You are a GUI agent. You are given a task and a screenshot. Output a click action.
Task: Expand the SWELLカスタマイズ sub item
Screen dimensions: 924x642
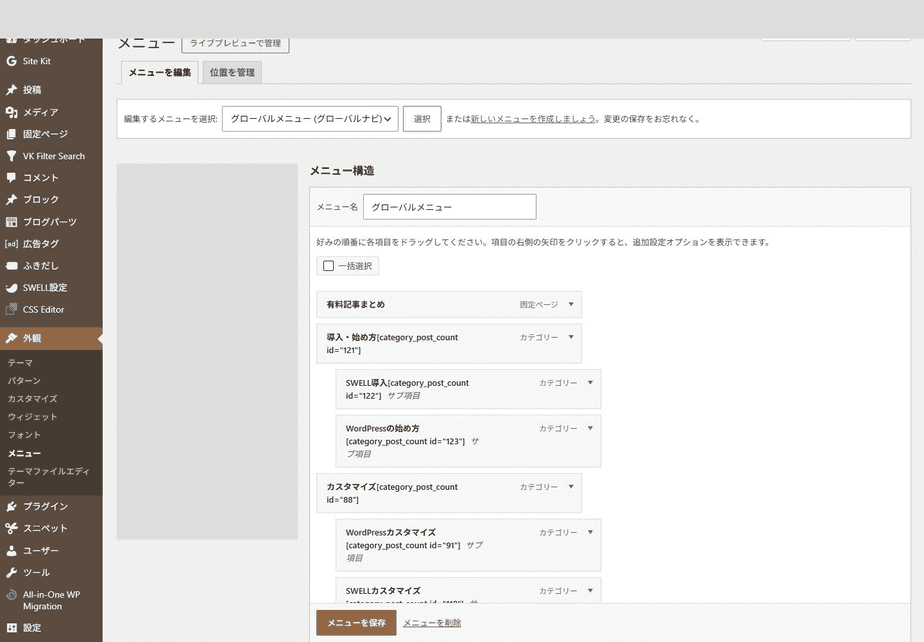pos(590,590)
